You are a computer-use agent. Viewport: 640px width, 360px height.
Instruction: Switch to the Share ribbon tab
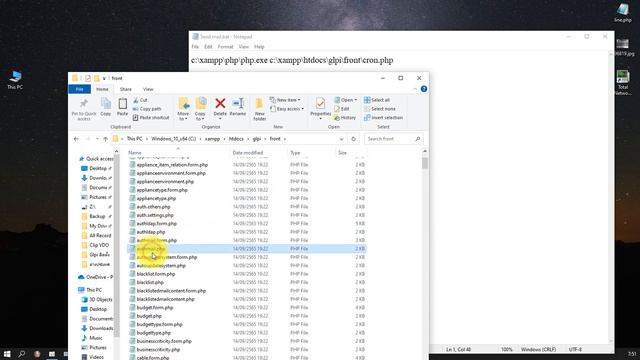click(x=126, y=89)
